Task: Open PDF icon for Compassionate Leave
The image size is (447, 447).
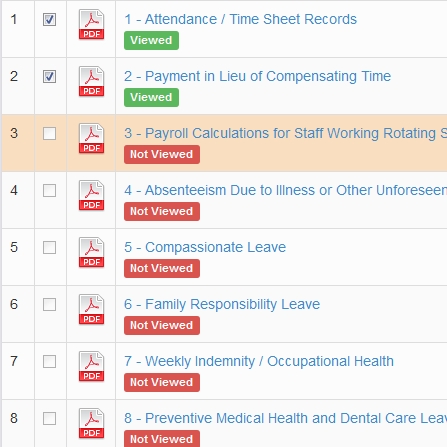Action: coord(91,253)
